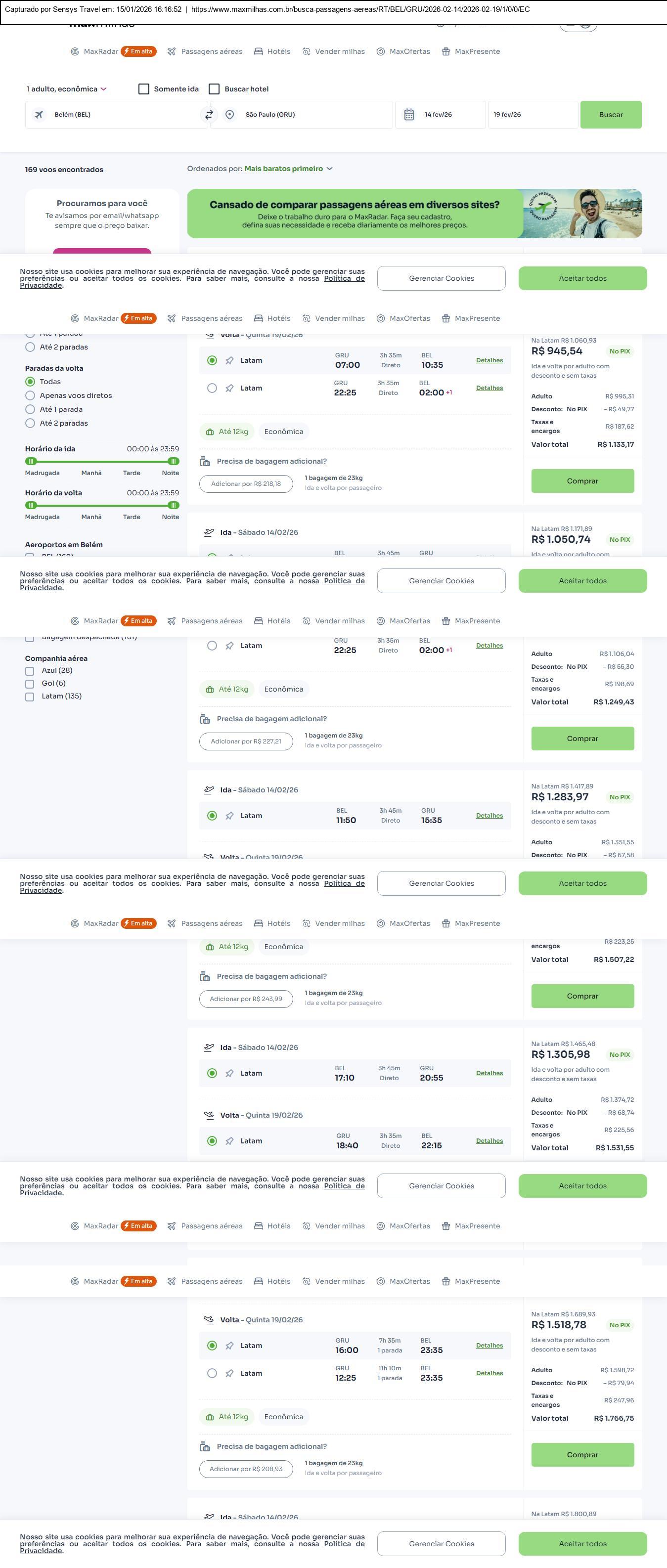Select Apenas voos diretos radio option
Image resolution: width=667 pixels, height=1568 pixels.
(31, 395)
